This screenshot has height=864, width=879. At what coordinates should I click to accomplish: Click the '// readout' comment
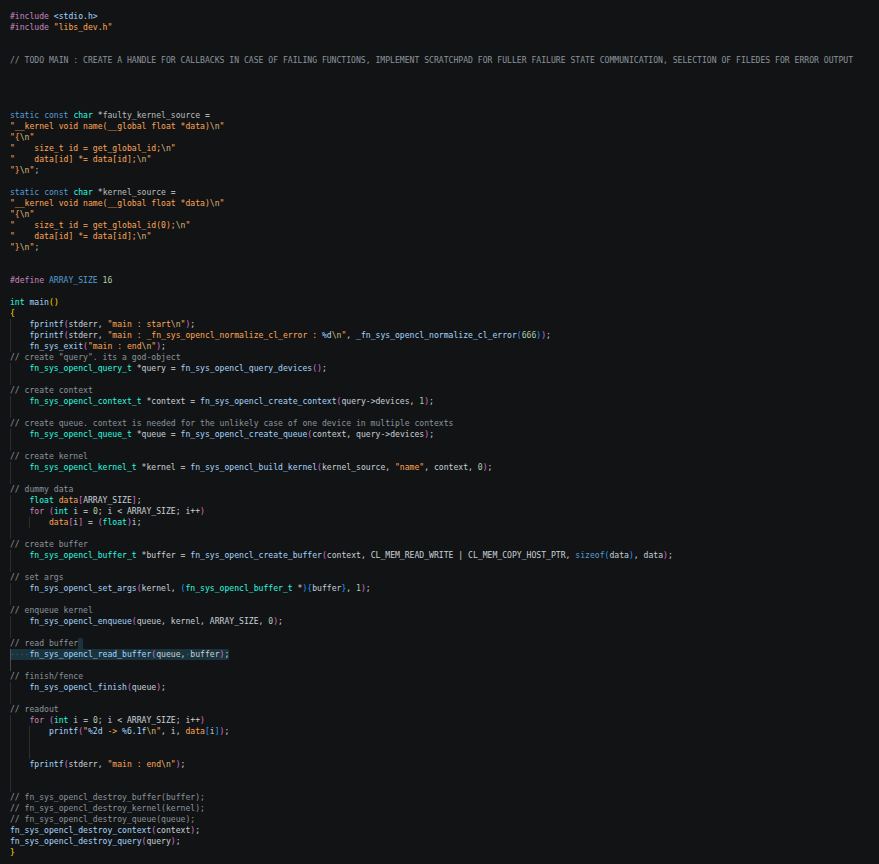tap(34, 709)
